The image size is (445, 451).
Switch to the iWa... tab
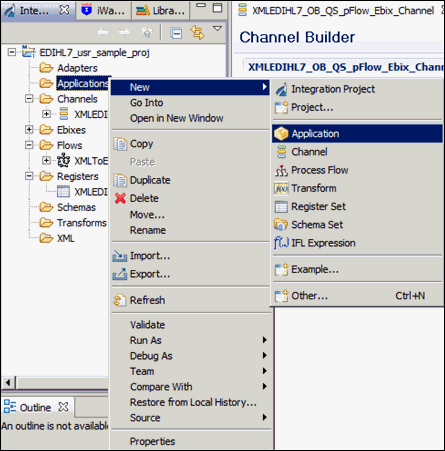[x=103, y=10]
